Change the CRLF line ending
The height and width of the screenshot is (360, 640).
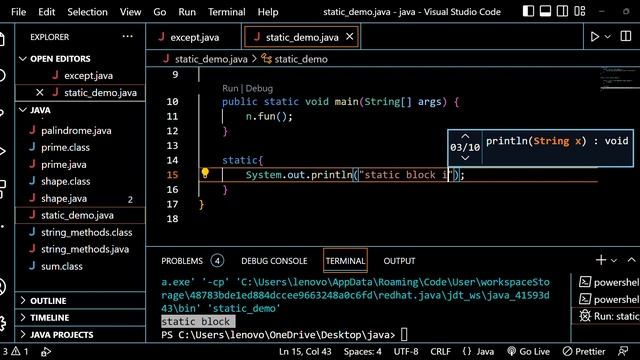point(440,351)
